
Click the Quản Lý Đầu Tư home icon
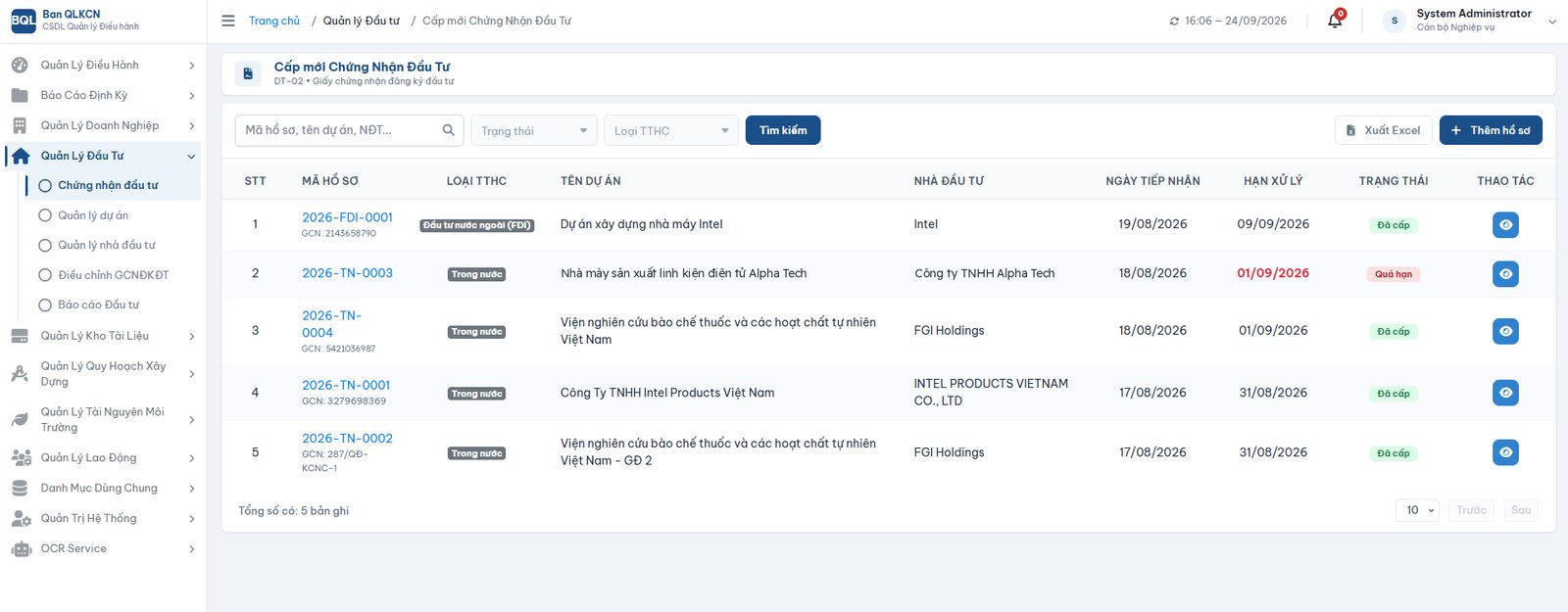point(21,156)
